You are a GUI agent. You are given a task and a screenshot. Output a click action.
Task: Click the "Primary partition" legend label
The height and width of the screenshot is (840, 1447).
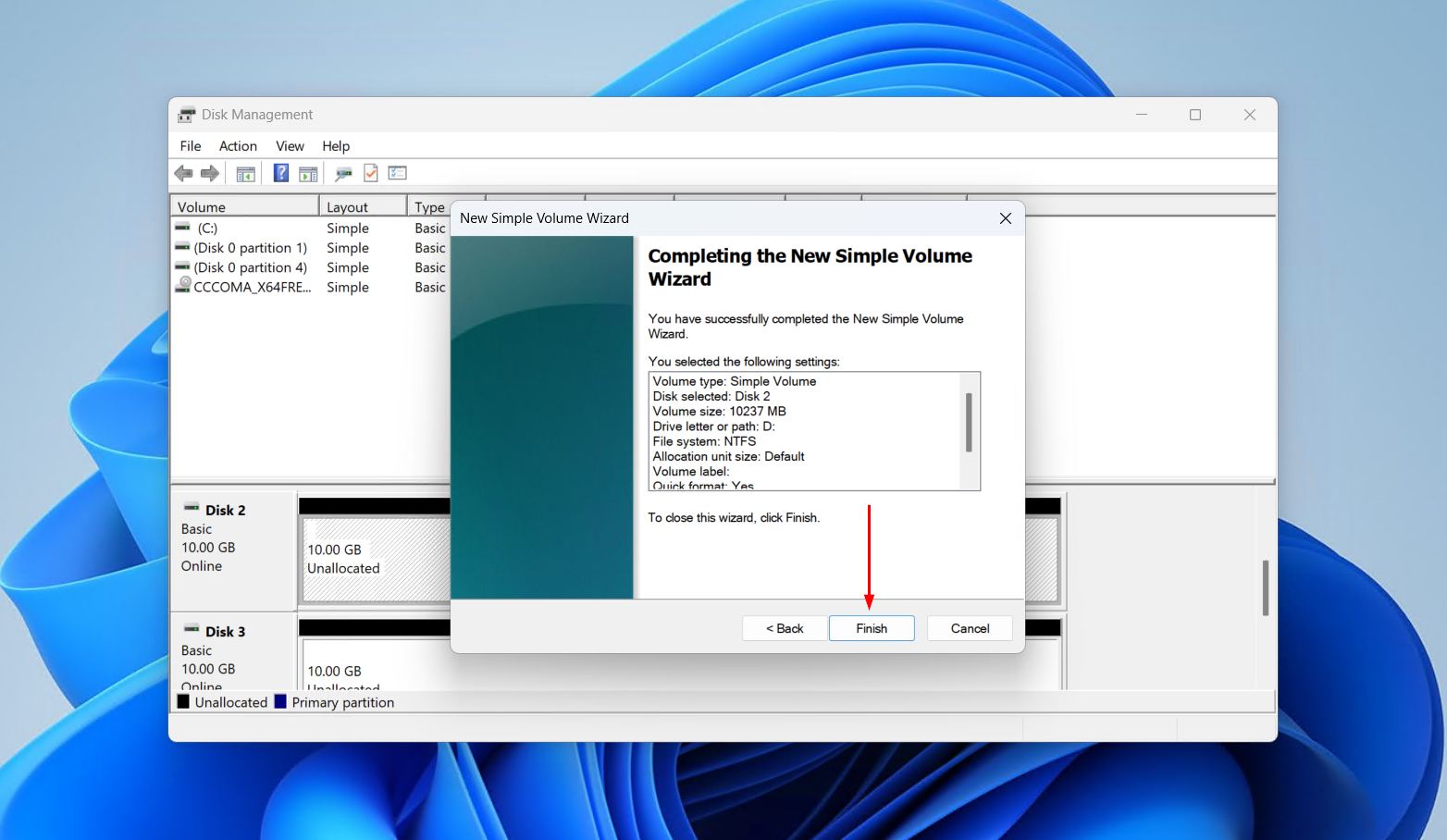click(x=343, y=702)
